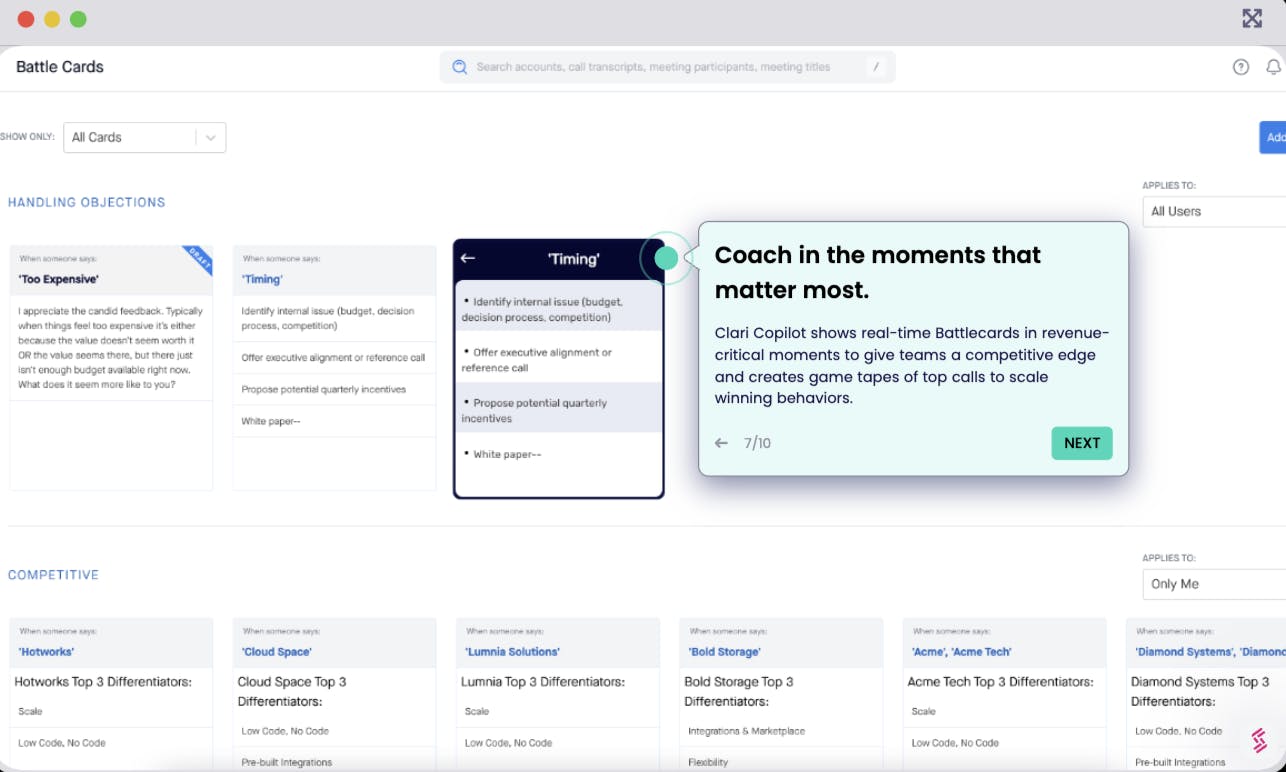Open the gray 'Timing' objection card
The height and width of the screenshot is (772, 1286).
point(334,368)
